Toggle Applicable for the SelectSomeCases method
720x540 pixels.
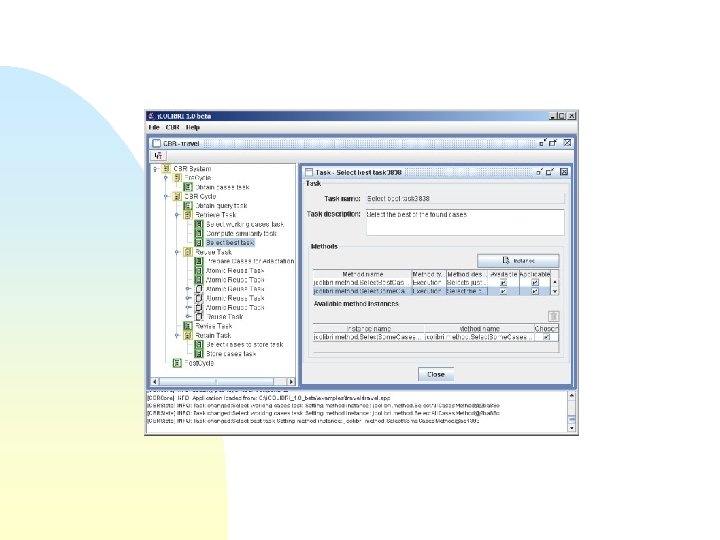point(534,291)
